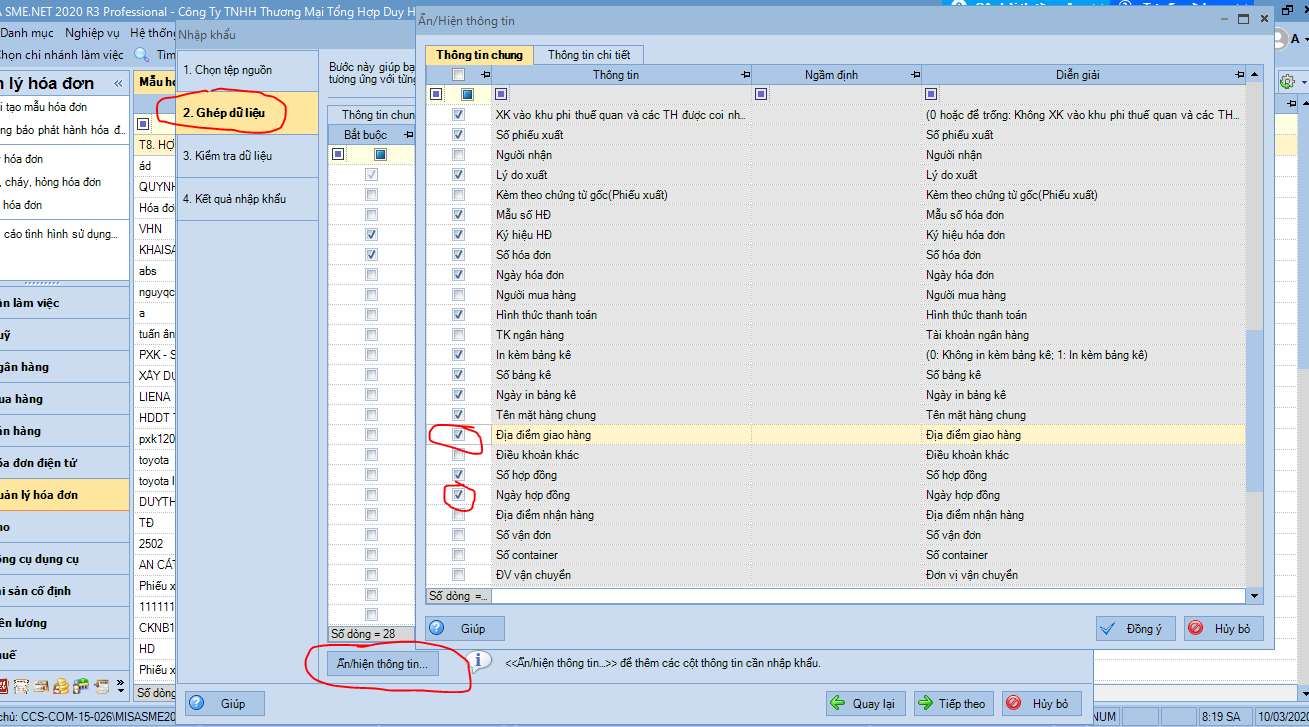Click the scroll-up arrow of the information grid

[x=1254, y=74]
